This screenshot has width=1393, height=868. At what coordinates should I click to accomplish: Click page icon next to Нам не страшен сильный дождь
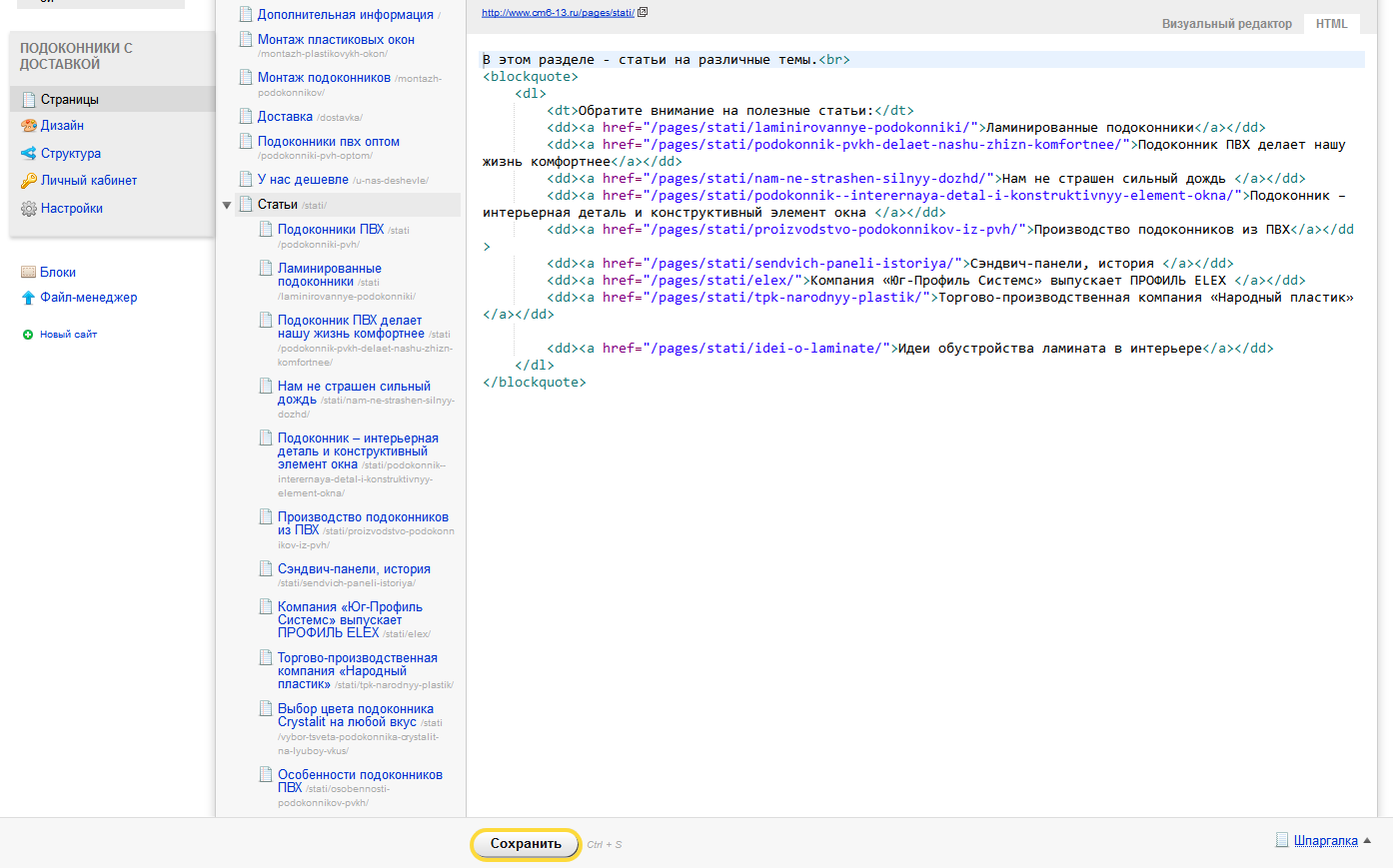point(266,386)
